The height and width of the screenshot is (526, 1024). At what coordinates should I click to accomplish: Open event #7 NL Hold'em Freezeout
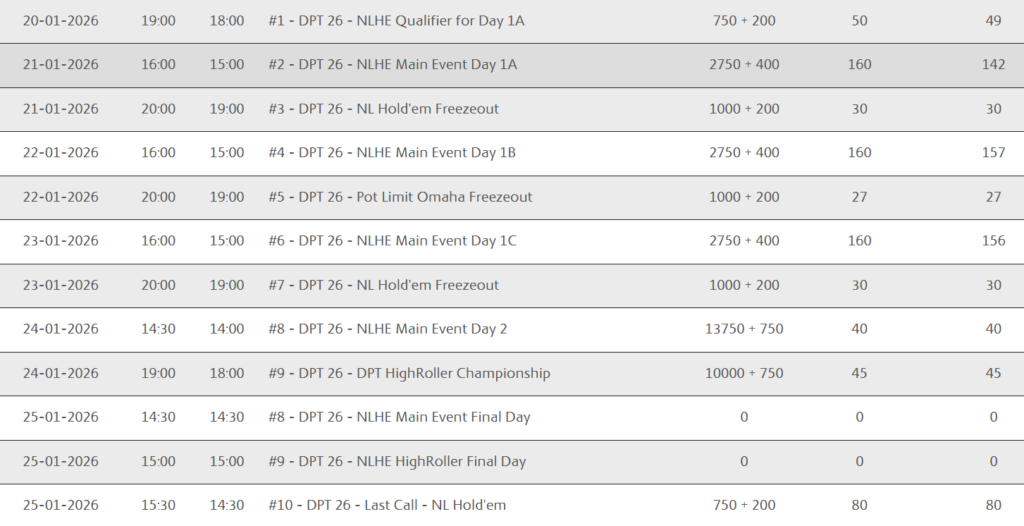[x=384, y=285]
